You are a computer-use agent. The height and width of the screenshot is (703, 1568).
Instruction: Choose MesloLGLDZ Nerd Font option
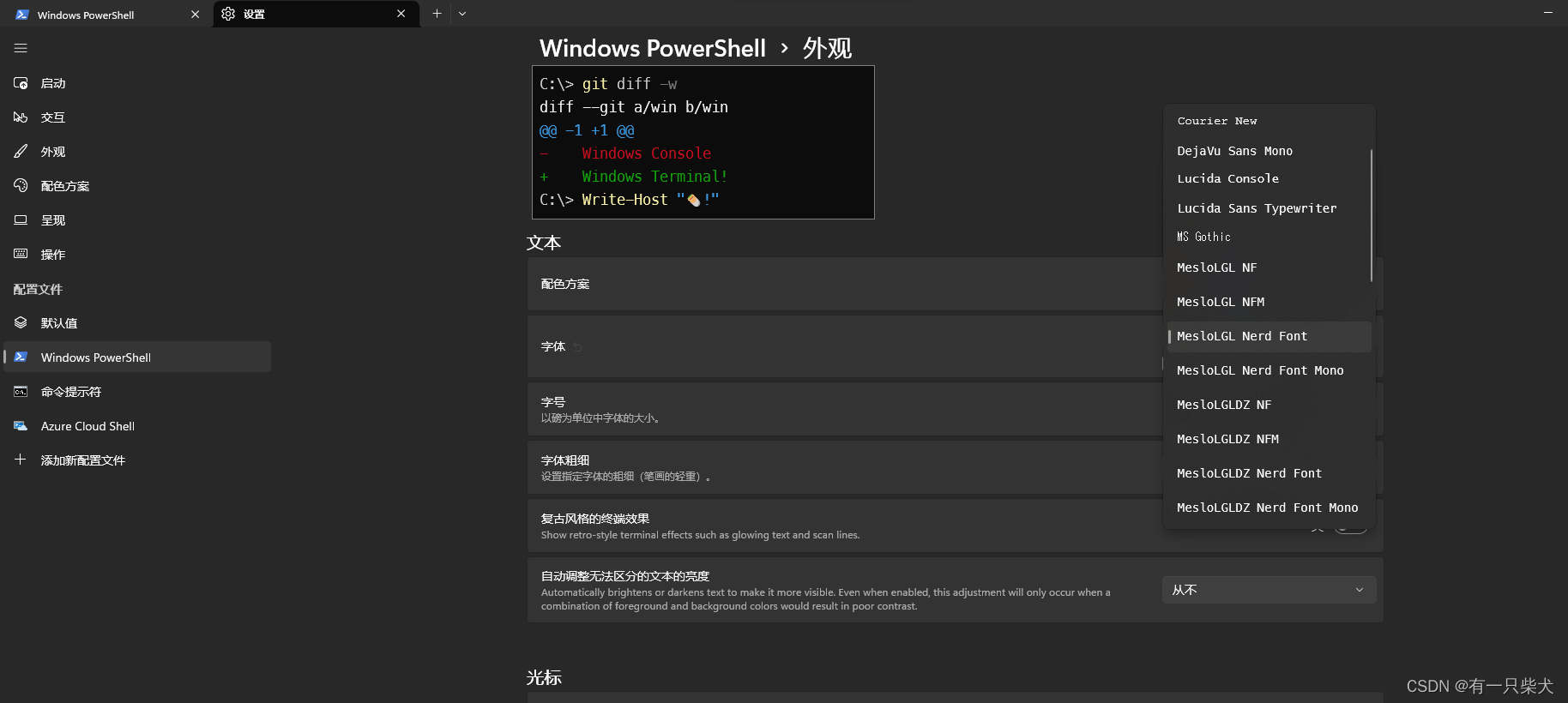coord(1269,473)
